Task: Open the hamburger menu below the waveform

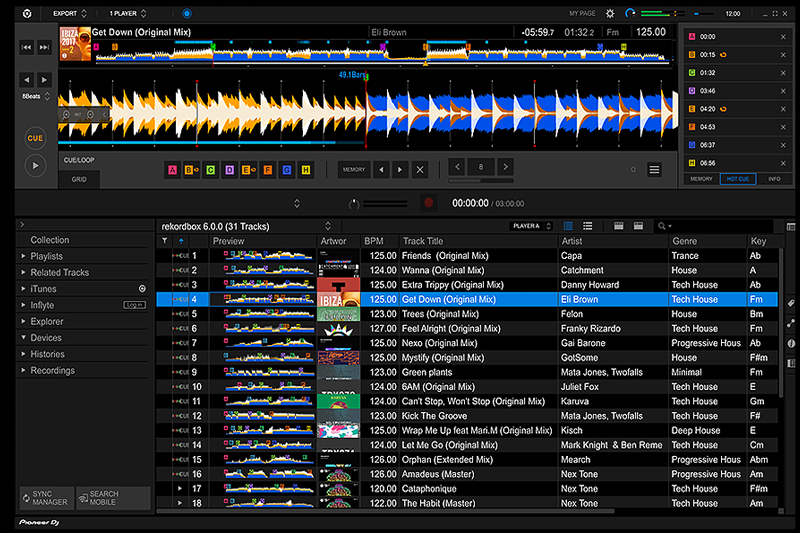Action: tap(654, 170)
